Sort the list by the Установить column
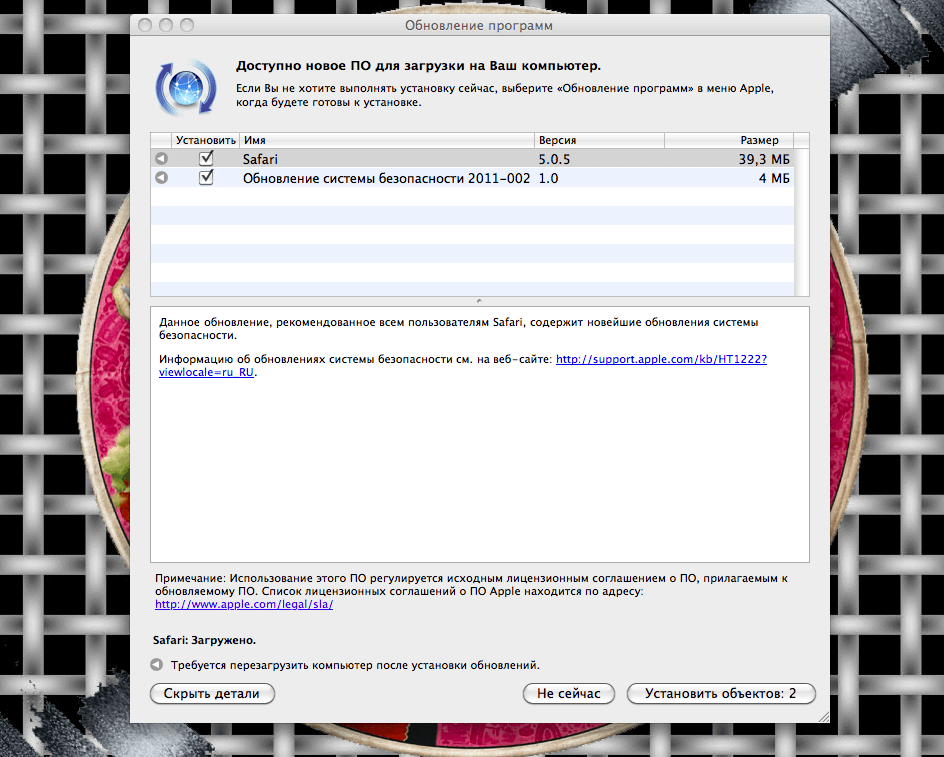The height and width of the screenshot is (757, 944). click(205, 140)
